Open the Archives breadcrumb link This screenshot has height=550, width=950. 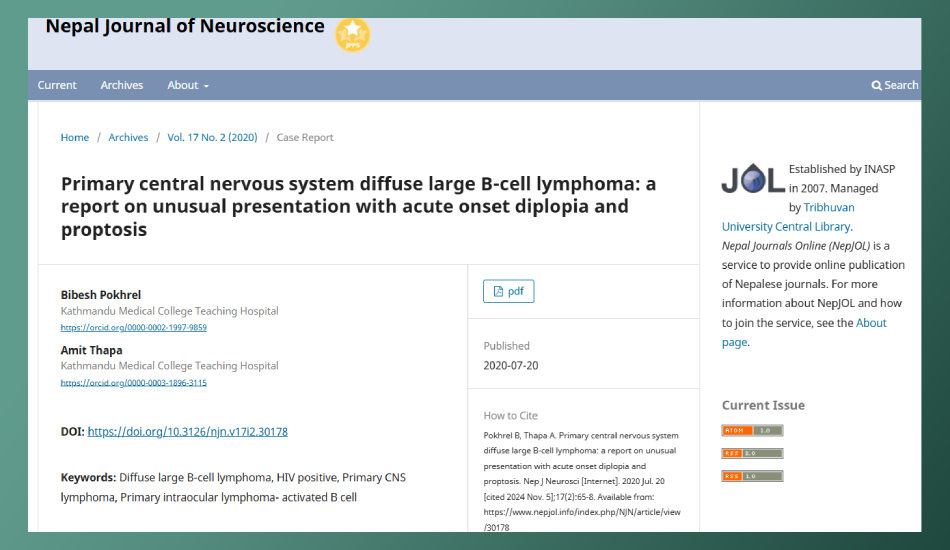coord(128,138)
